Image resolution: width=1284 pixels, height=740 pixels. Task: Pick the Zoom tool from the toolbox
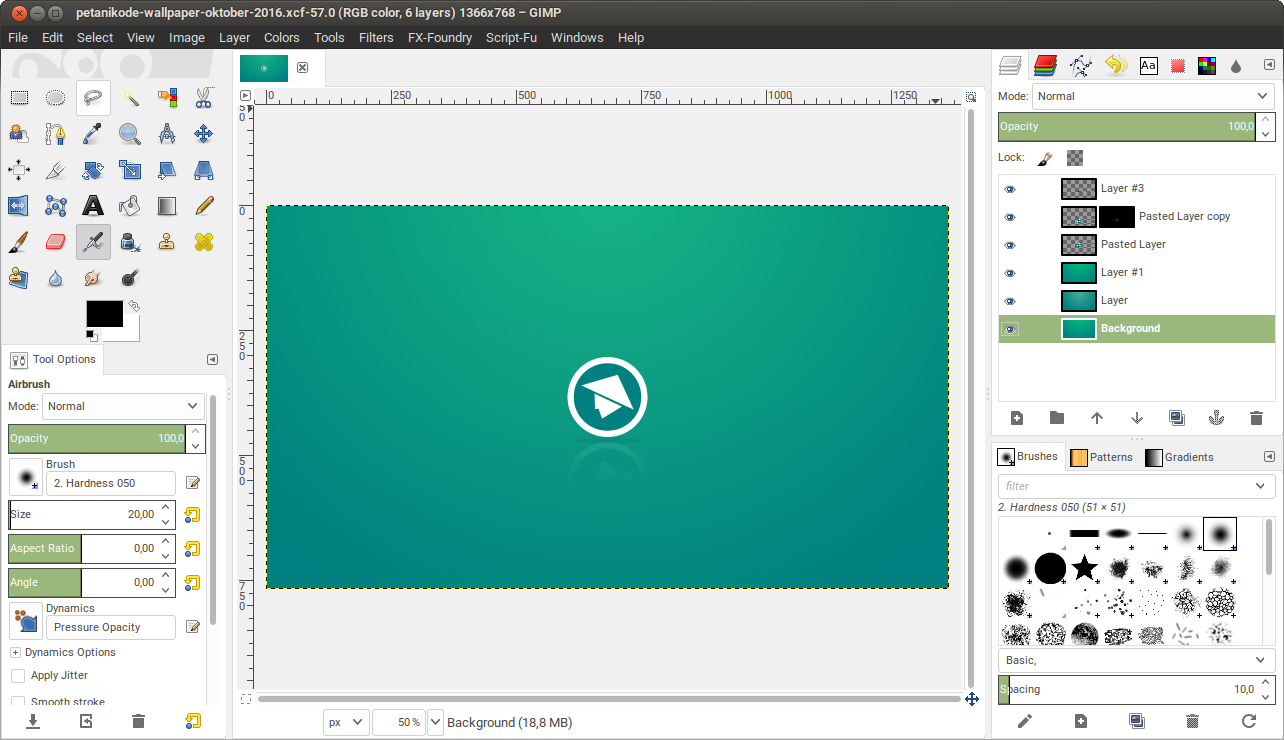[128, 133]
